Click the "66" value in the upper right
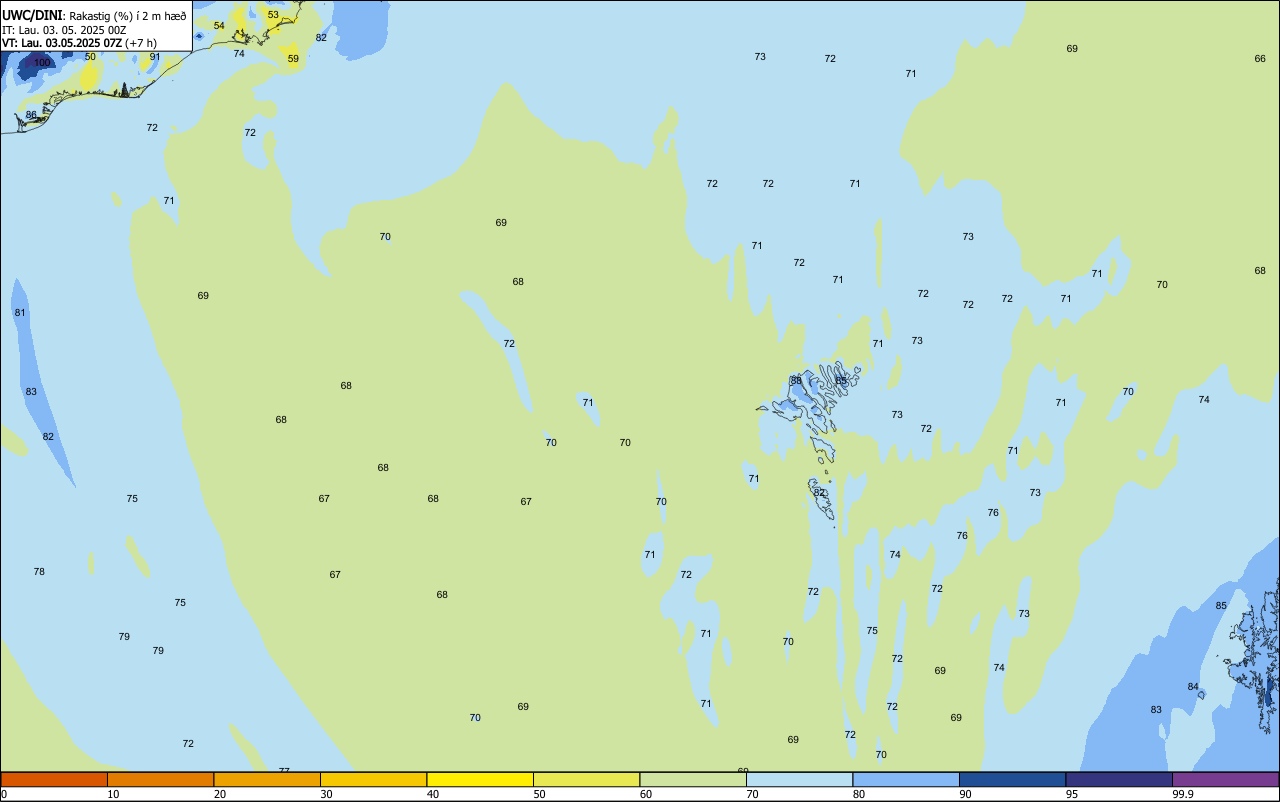The height and width of the screenshot is (802, 1280). (x=1260, y=59)
